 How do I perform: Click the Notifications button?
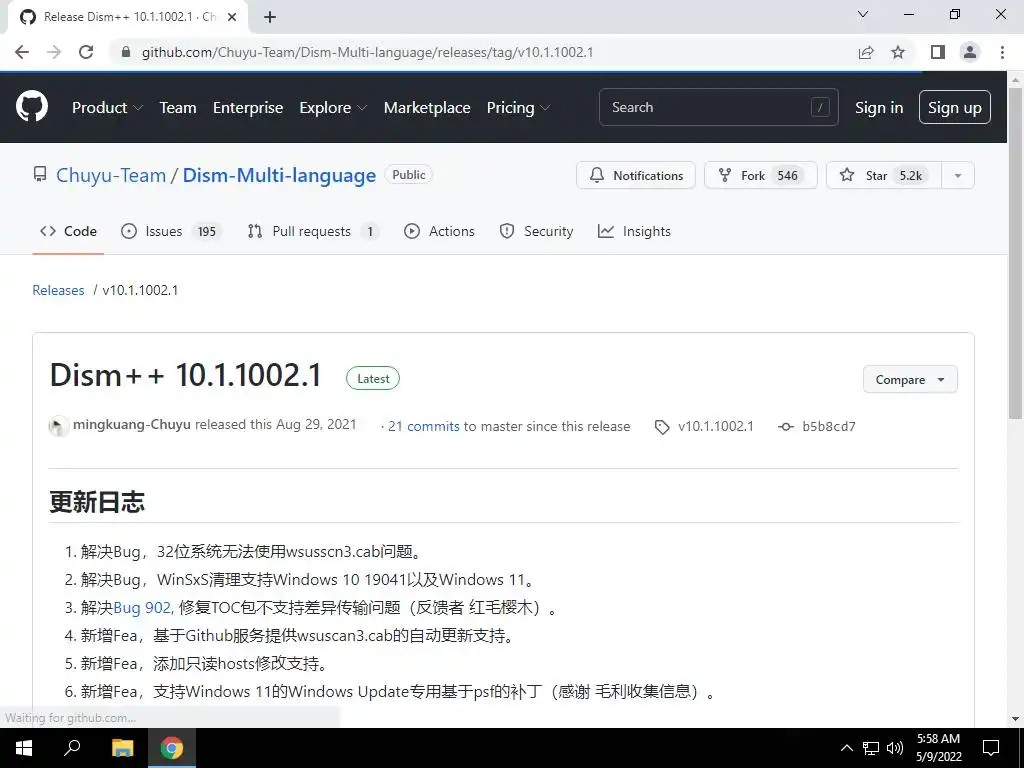point(636,175)
